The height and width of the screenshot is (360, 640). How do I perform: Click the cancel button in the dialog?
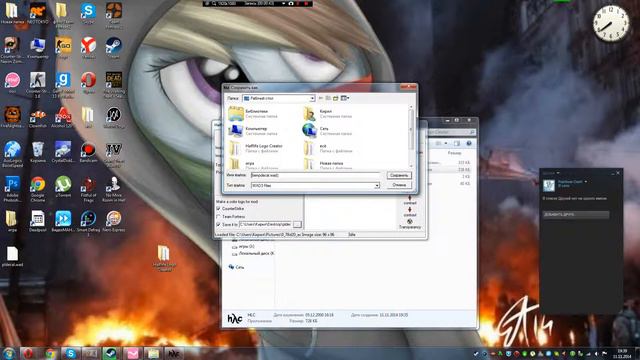(399, 185)
